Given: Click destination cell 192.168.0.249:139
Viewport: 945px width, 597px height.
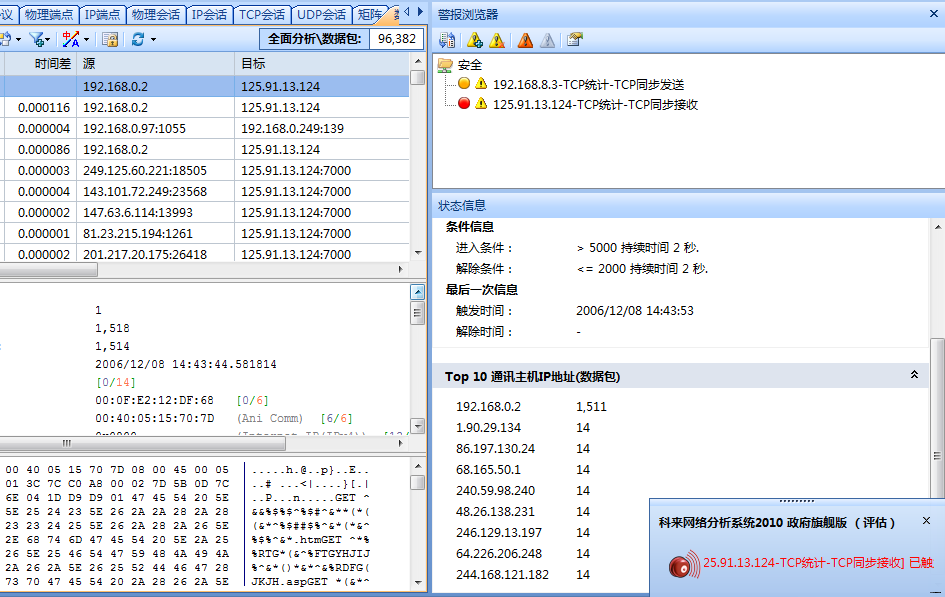Looking at the screenshot, I should click(292, 129).
